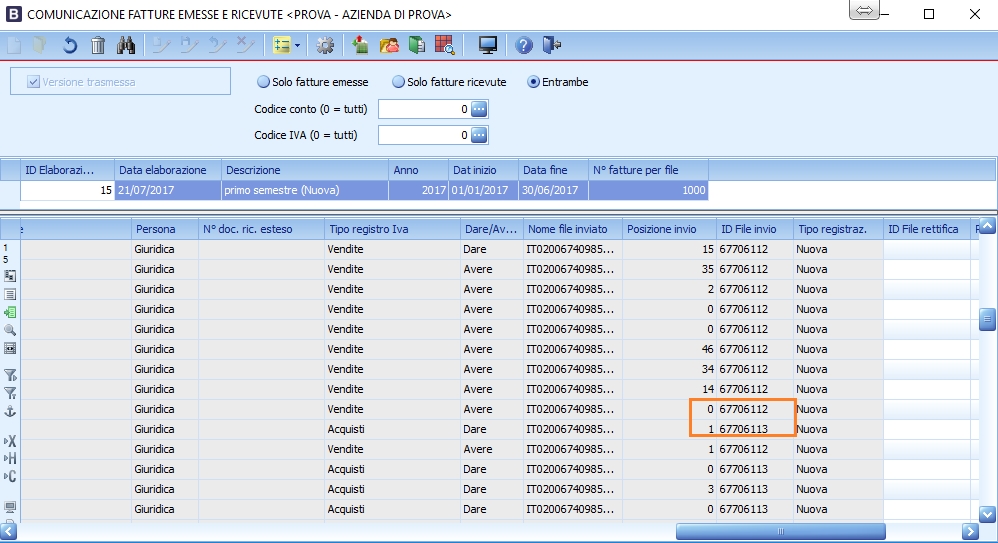998x543 pixels.
Task: Expand the list view toolbar dropdown arrow
Action: [297, 45]
